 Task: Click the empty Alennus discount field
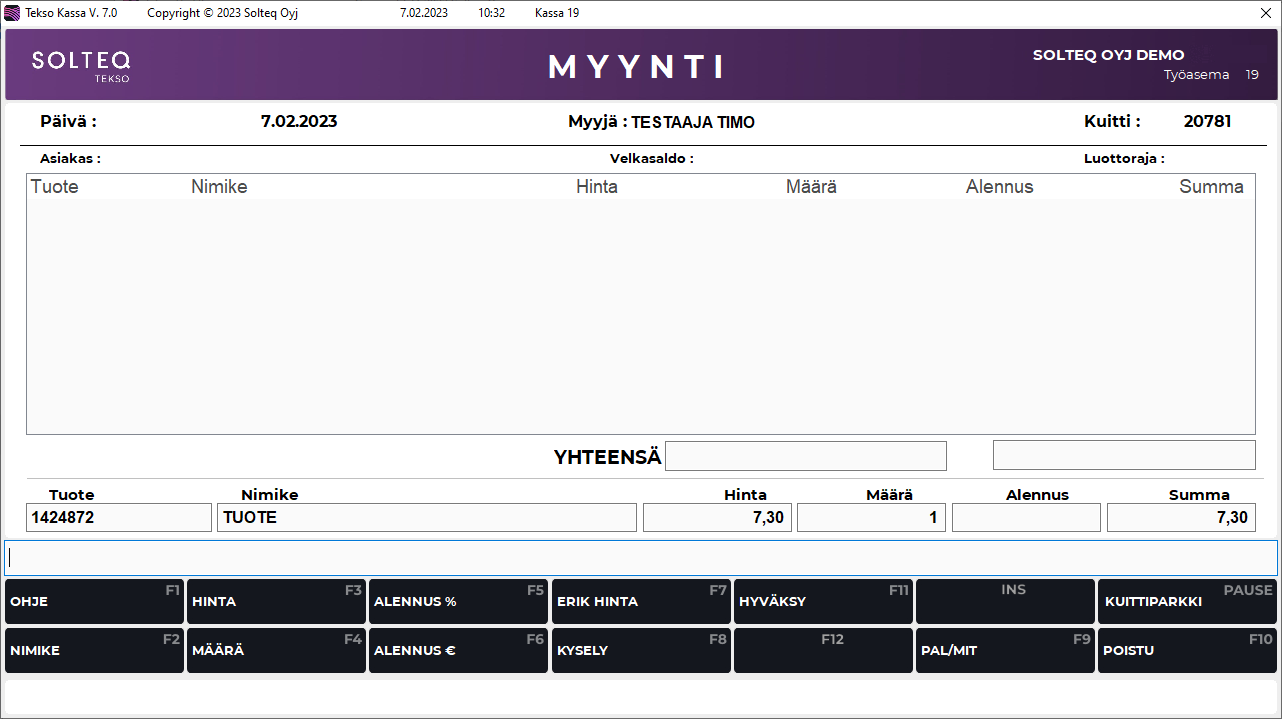[1026, 517]
